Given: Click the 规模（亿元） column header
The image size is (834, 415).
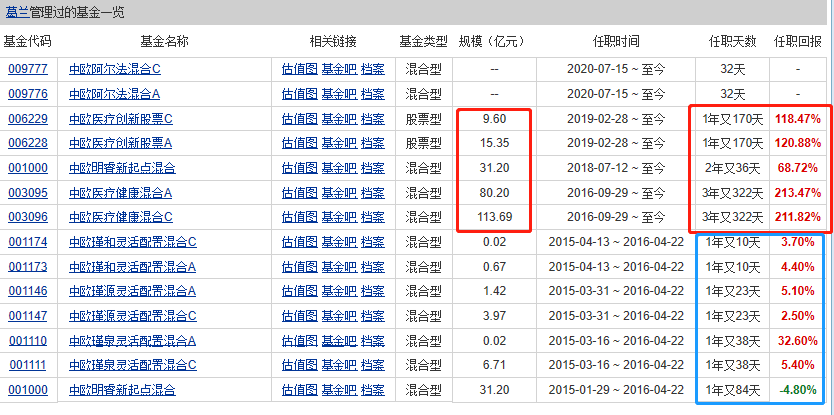Looking at the screenshot, I should 492,41.
